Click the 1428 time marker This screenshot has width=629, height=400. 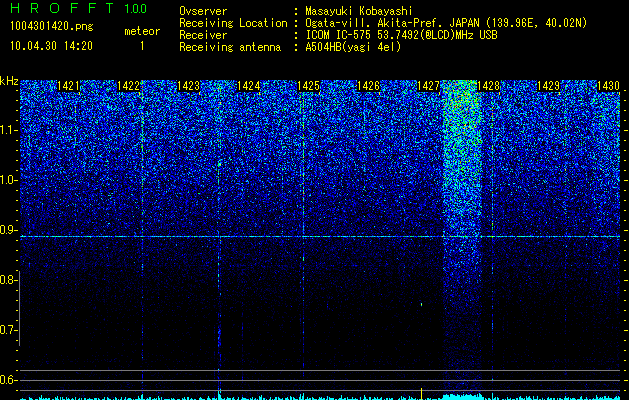pyautogui.click(x=488, y=86)
